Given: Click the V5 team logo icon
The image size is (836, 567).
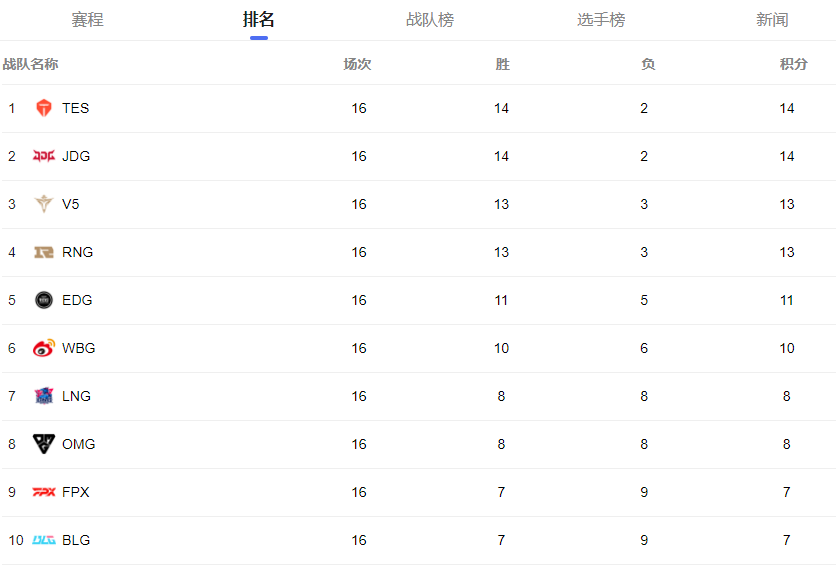Looking at the screenshot, I should [44, 204].
